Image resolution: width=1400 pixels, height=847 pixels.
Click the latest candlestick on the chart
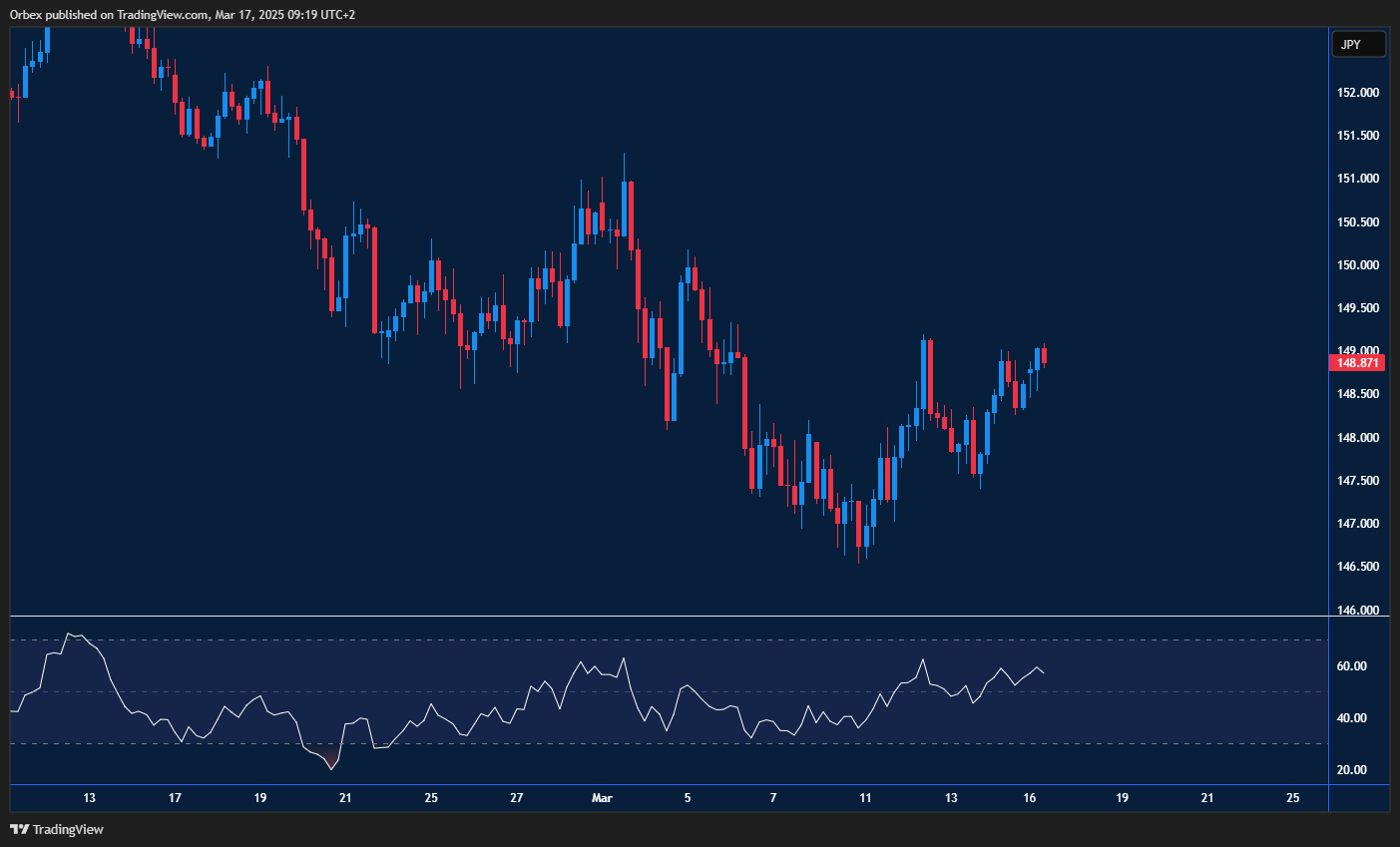coord(1044,356)
